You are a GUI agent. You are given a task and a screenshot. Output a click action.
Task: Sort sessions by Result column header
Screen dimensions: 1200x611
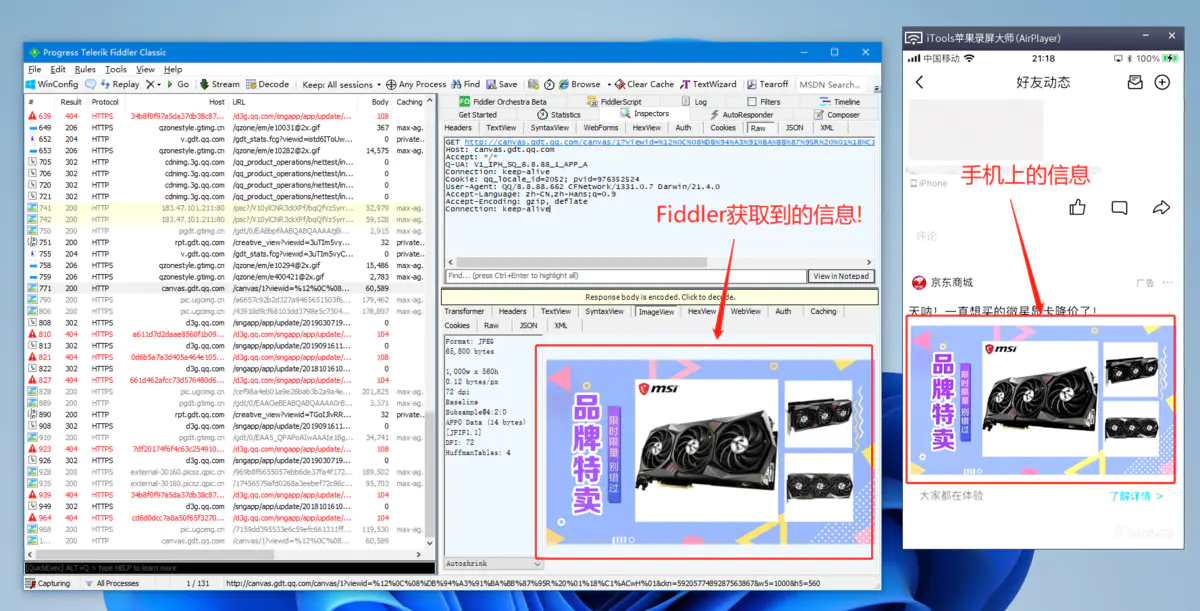[x=71, y=102]
